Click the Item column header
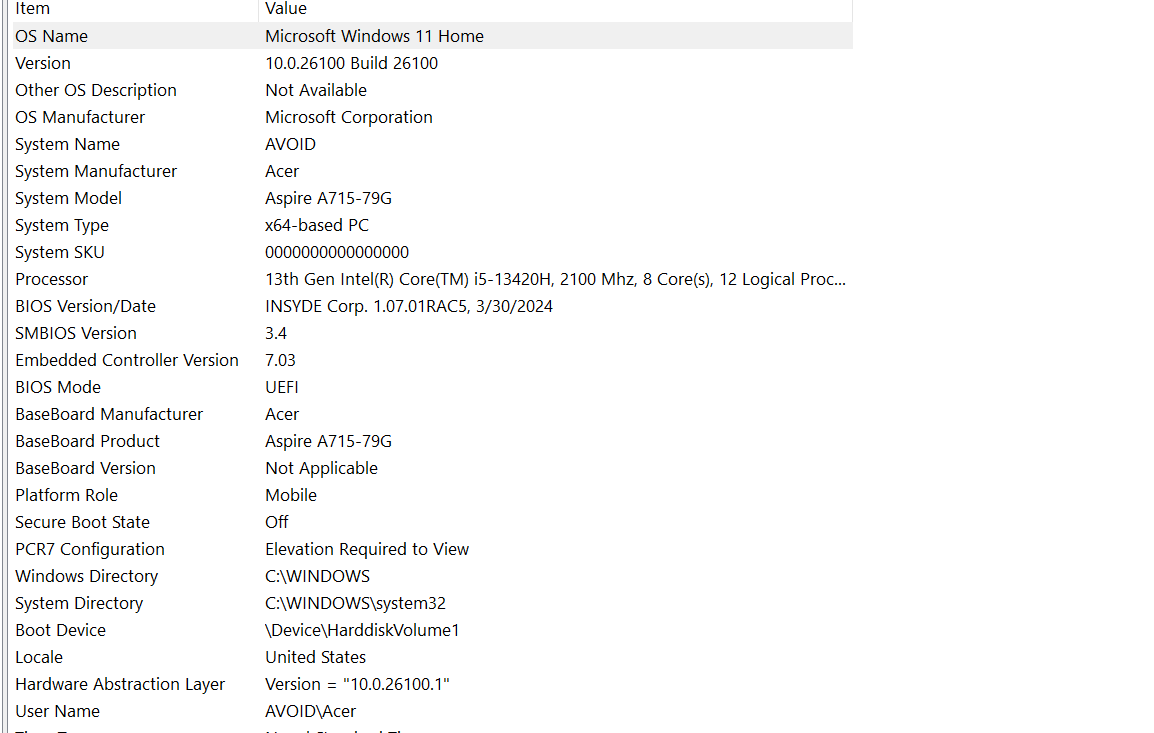This screenshot has height=733, width=1154. pyautogui.click(x=135, y=9)
